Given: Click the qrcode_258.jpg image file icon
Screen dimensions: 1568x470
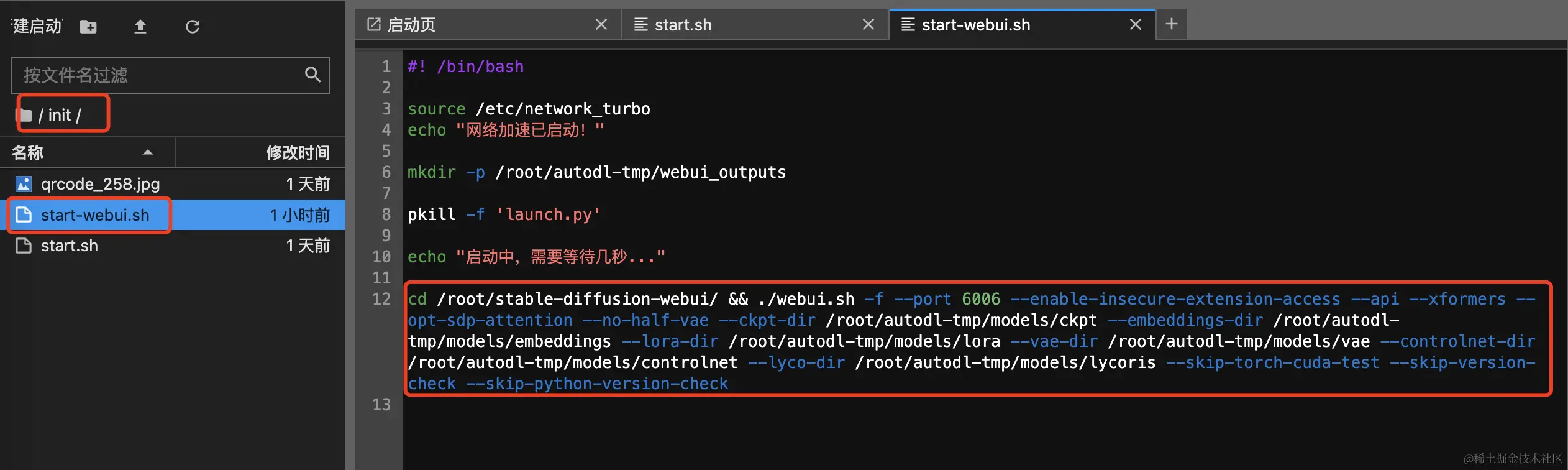Looking at the screenshot, I should click(x=24, y=184).
